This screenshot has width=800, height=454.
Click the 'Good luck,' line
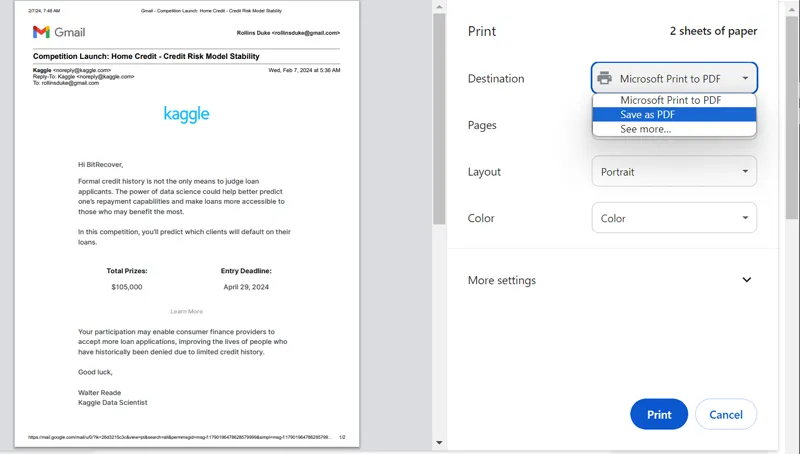pyautogui.click(x=95, y=372)
